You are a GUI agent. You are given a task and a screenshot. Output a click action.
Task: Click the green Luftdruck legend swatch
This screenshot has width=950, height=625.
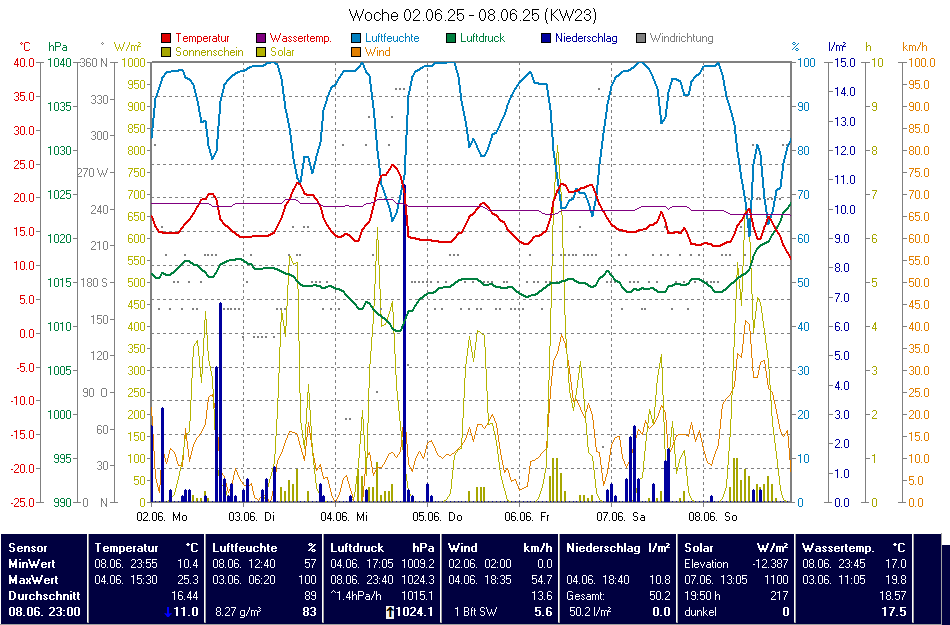tap(451, 38)
